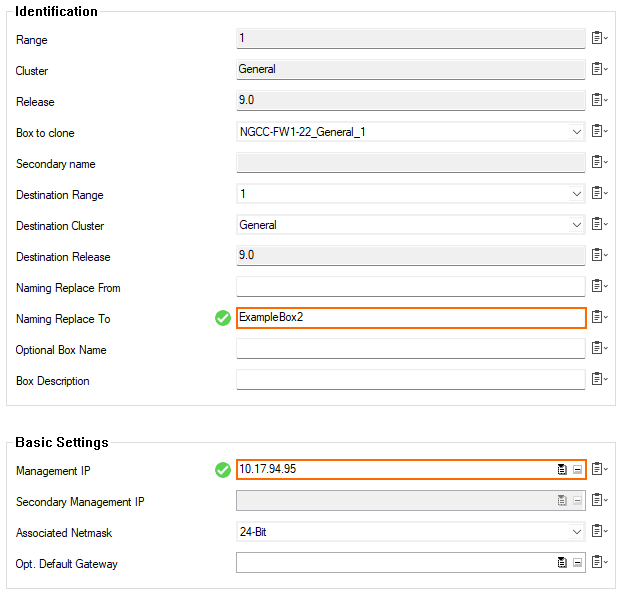Click the Naming Replace To field with ExampleBox2
Viewport: 623px width, 597px height.
411,318
